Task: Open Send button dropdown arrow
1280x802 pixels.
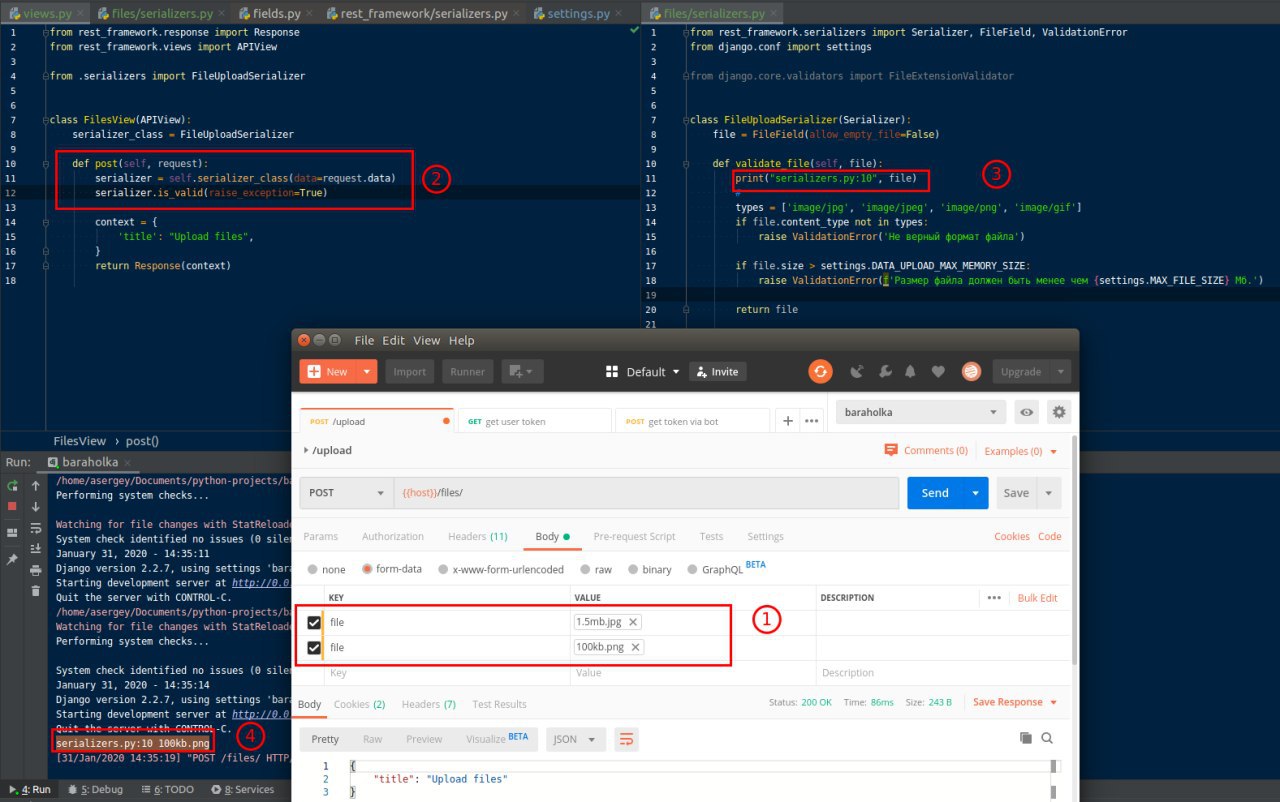Action: 975,493
